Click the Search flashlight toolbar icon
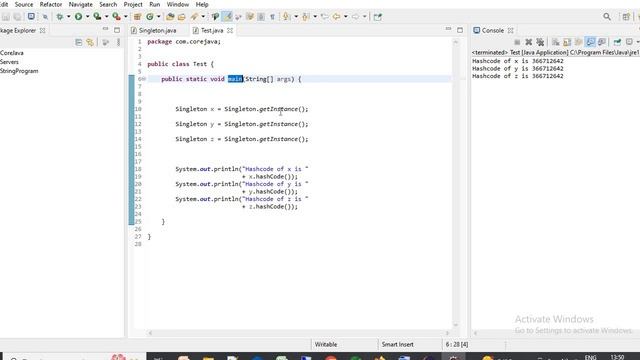640x360 pixels. point(194,17)
